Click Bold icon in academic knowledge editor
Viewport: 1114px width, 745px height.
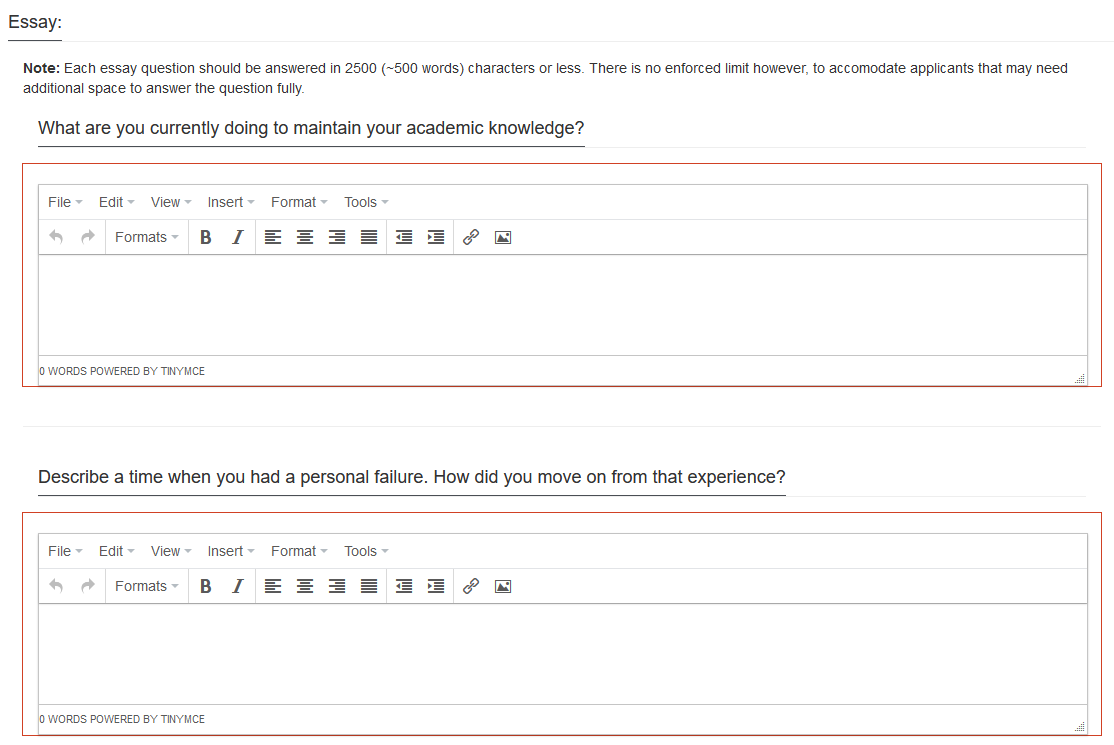[205, 237]
